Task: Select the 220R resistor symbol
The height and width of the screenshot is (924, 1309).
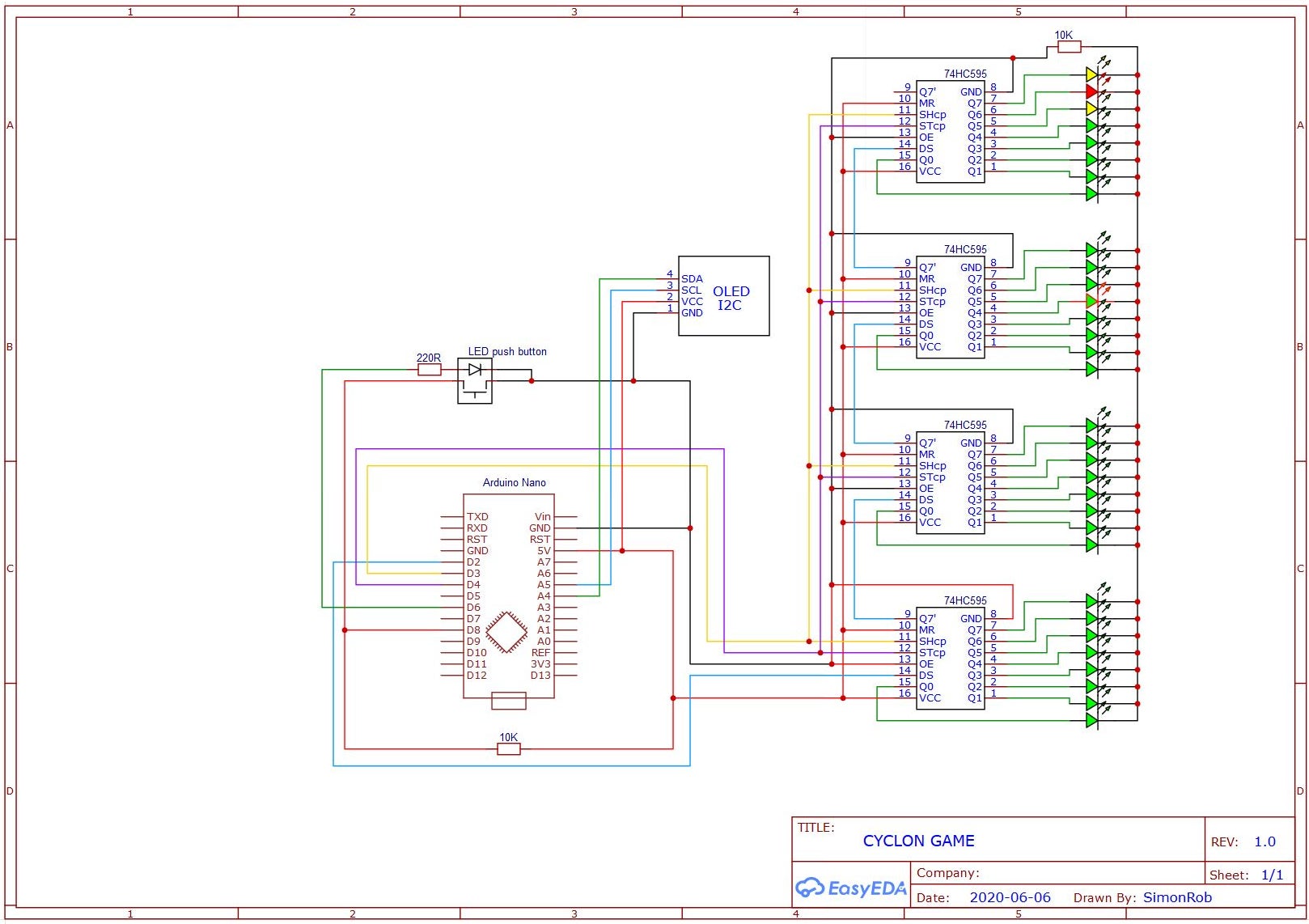Action: click(429, 370)
